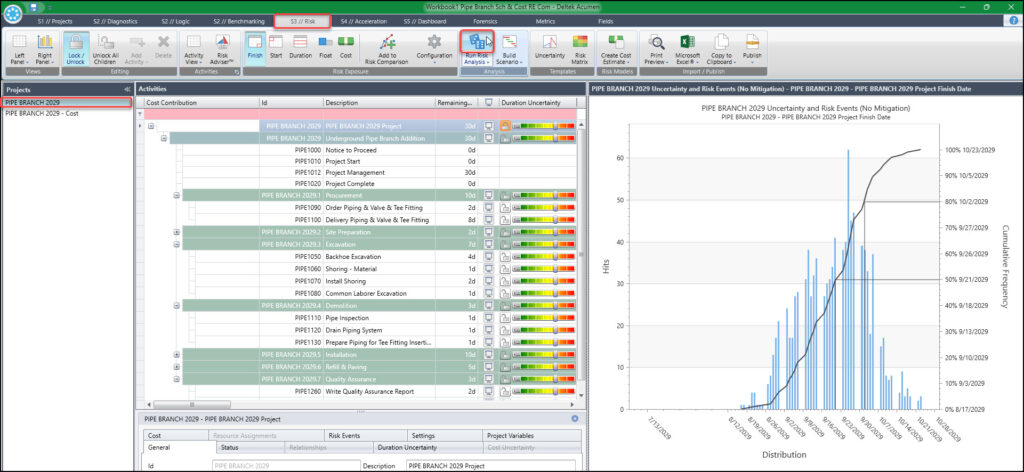Switch to the S5 // Dashboard tab
This screenshot has height=472, width=1024.
(424, 21)
